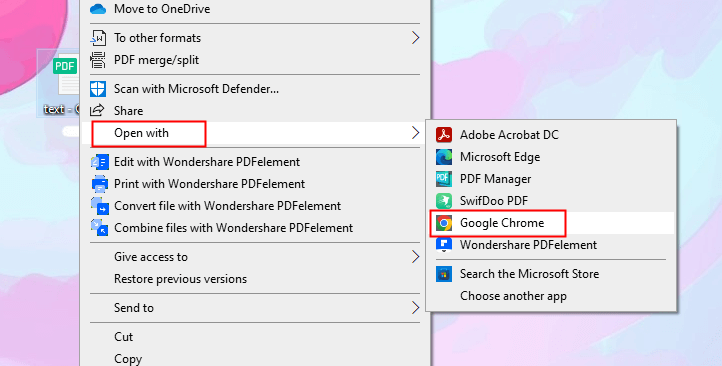Expand the Open with submenu arrow
Image resolution: width=722 pixels, height=366 pixels.
pos(415,133)
